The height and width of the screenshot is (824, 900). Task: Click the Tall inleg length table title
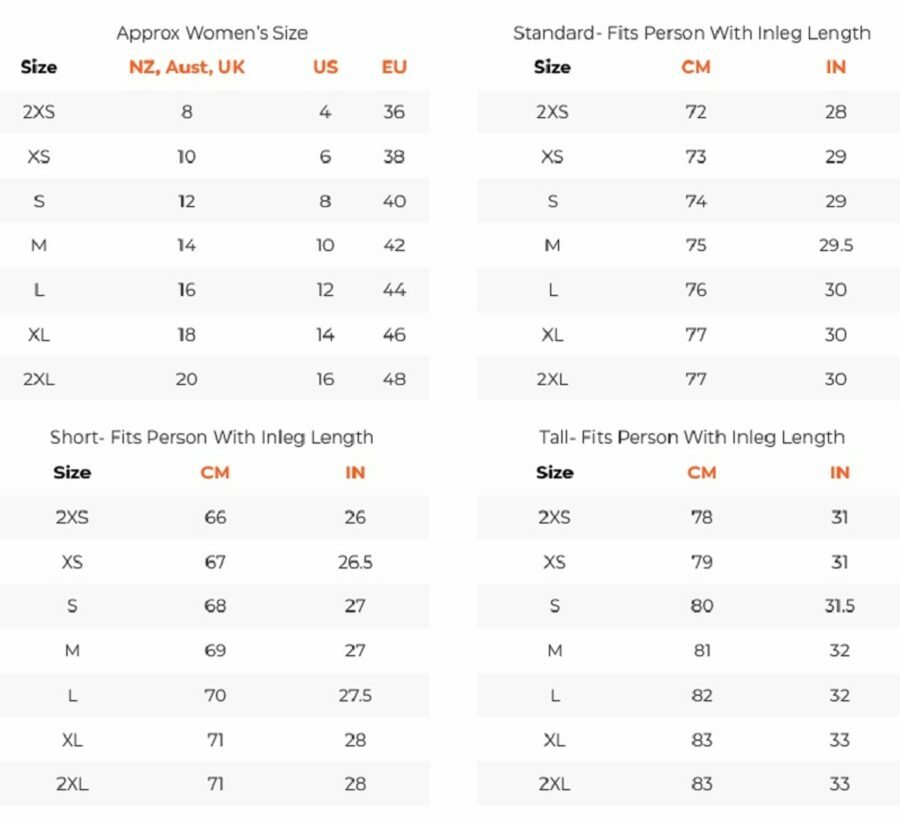(x=691, y=438)
